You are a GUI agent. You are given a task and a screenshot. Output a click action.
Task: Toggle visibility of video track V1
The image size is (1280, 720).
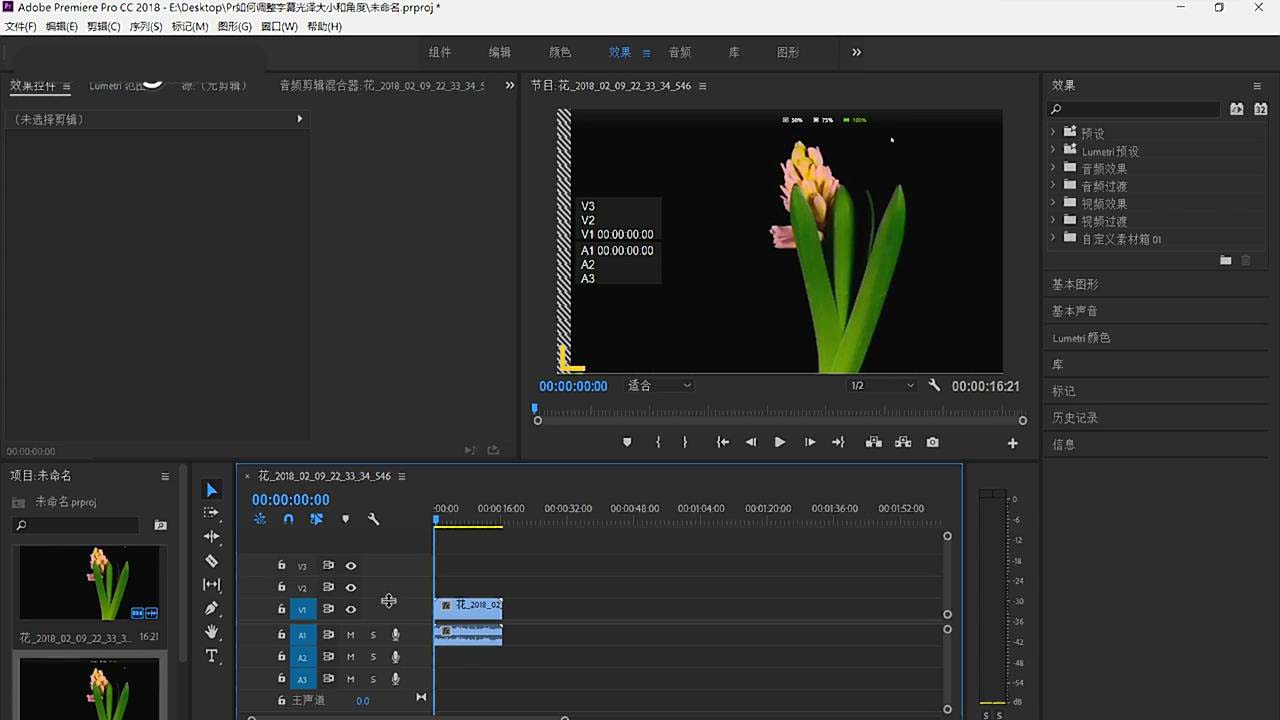click(350, 609)
